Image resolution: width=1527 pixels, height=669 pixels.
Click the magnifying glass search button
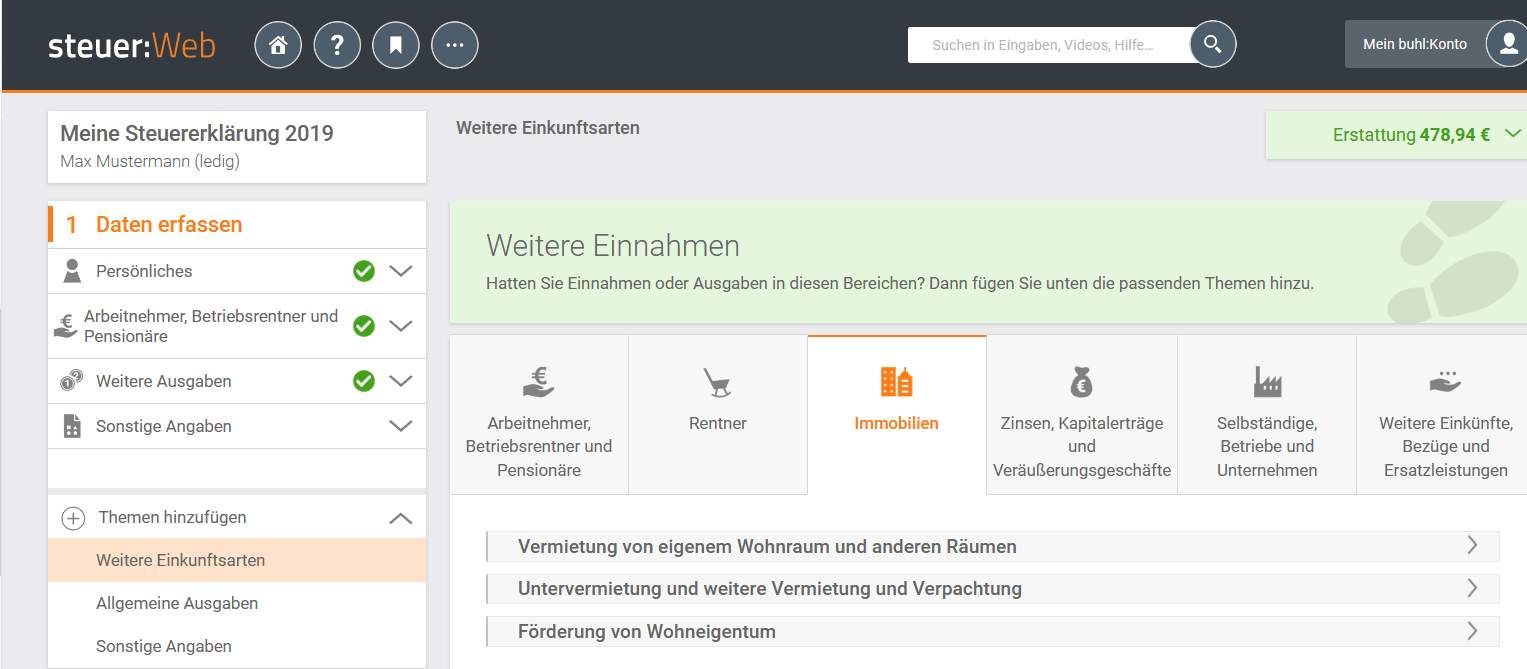pos(1212,45)
